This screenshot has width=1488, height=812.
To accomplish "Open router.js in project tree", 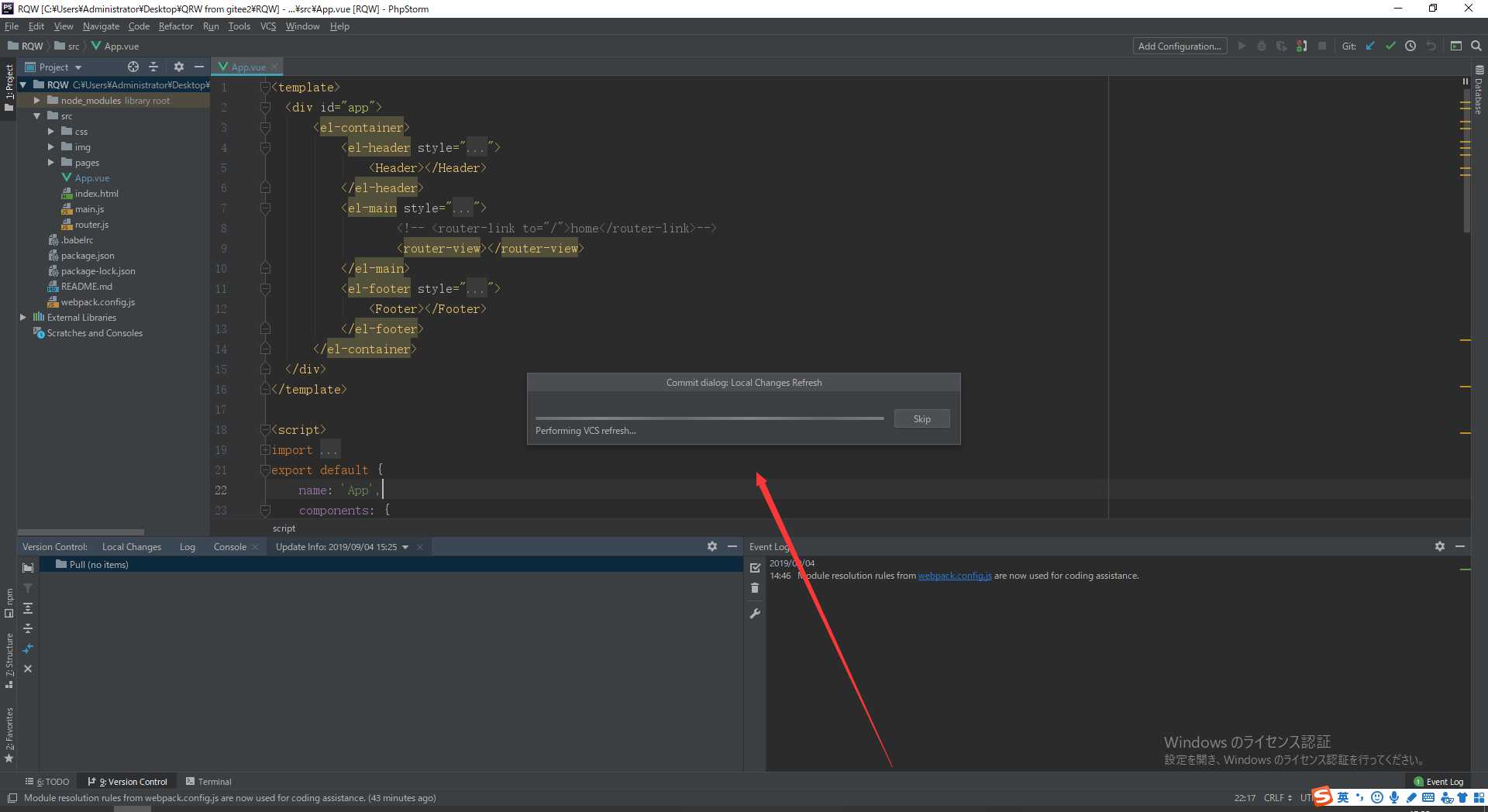I will 91,225.
